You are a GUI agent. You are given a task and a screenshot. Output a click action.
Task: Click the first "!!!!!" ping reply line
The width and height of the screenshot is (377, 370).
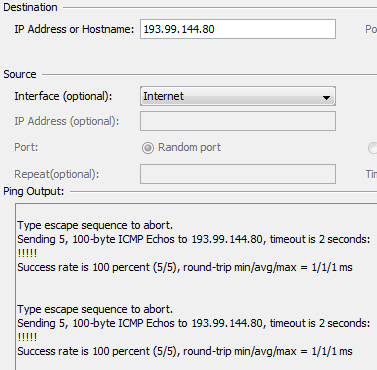pos(27,253)
